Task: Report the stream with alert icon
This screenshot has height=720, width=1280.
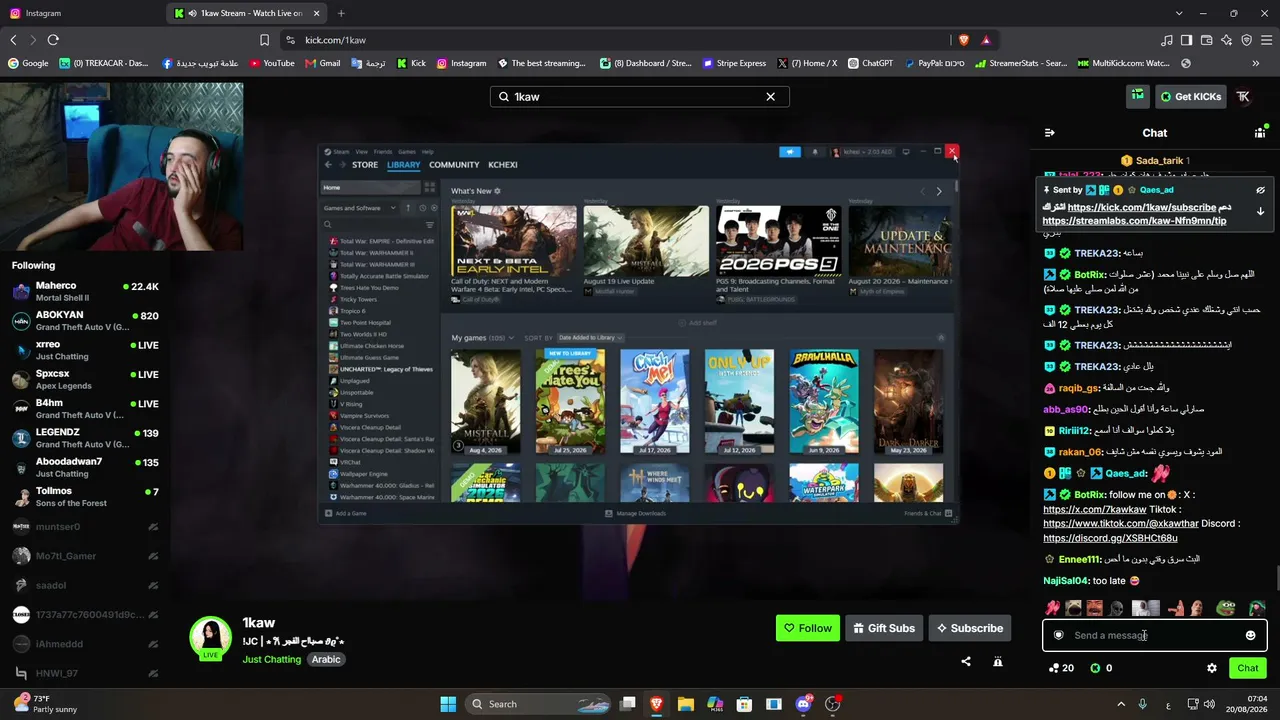Action: coord(997,661)
